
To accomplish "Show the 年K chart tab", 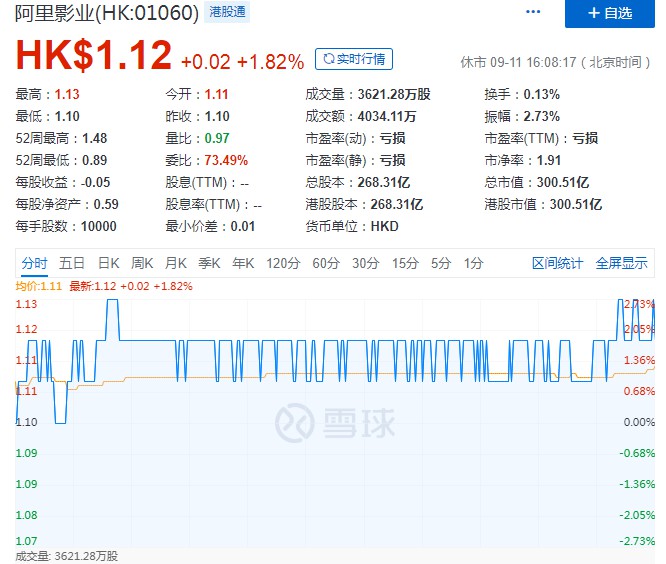I will pyautogui.click(x=243, y=263).
